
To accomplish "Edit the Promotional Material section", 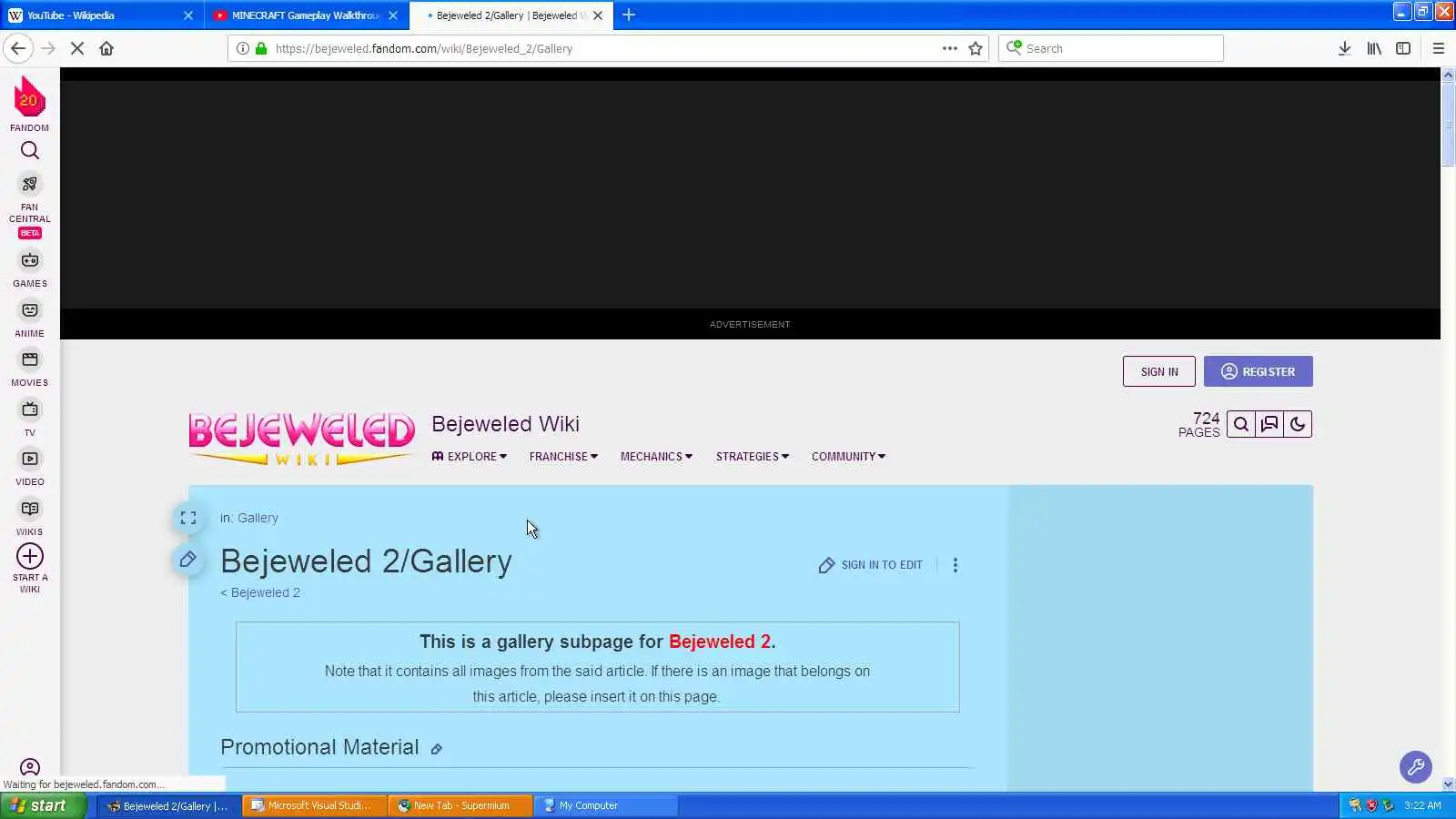I will click(x=437, y=749).
